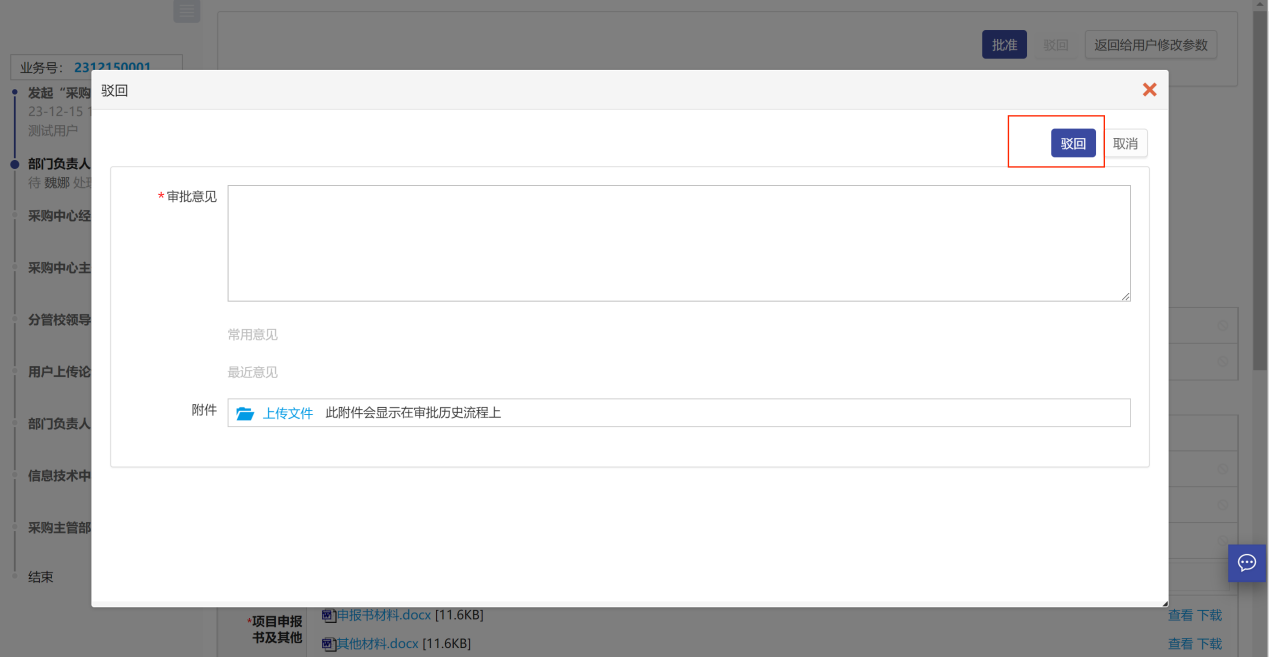Viewport: 1269px width, 657px height.
Task: Open the 申报书材料.docx file link
Action: click(383, 615)
